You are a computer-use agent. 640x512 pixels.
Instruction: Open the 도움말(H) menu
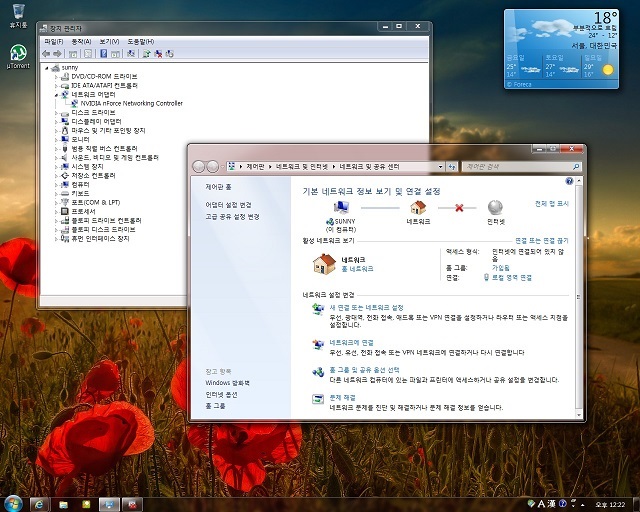tap(140, 42)
